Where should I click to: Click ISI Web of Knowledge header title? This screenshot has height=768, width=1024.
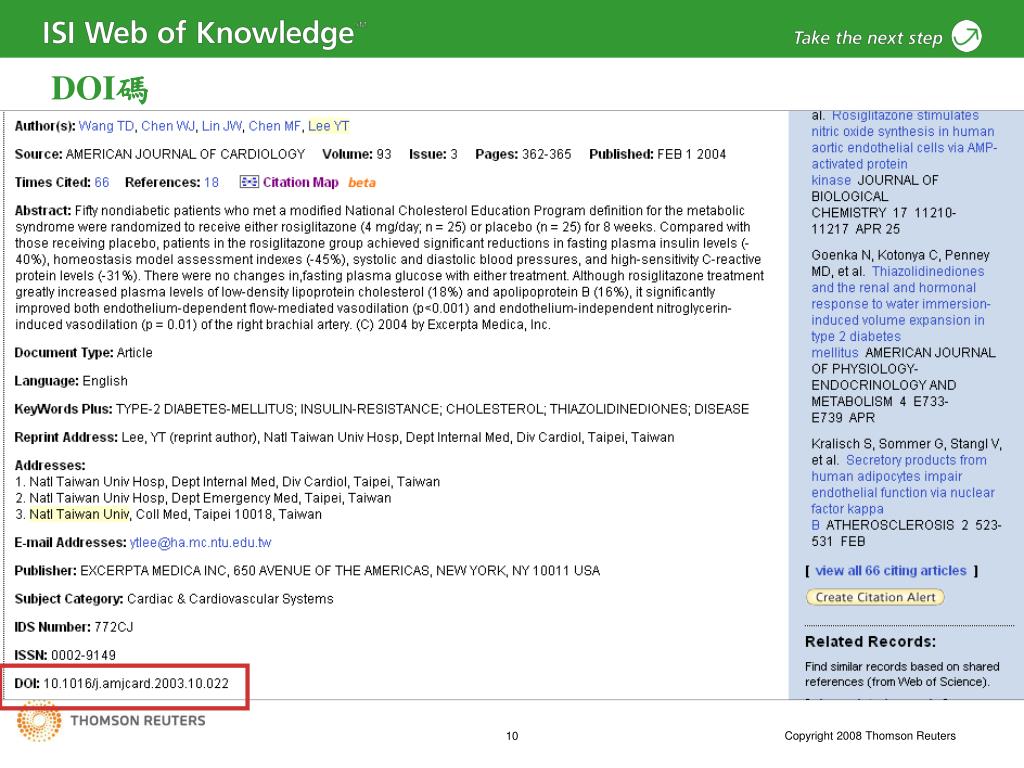click(x=198, y=33)
